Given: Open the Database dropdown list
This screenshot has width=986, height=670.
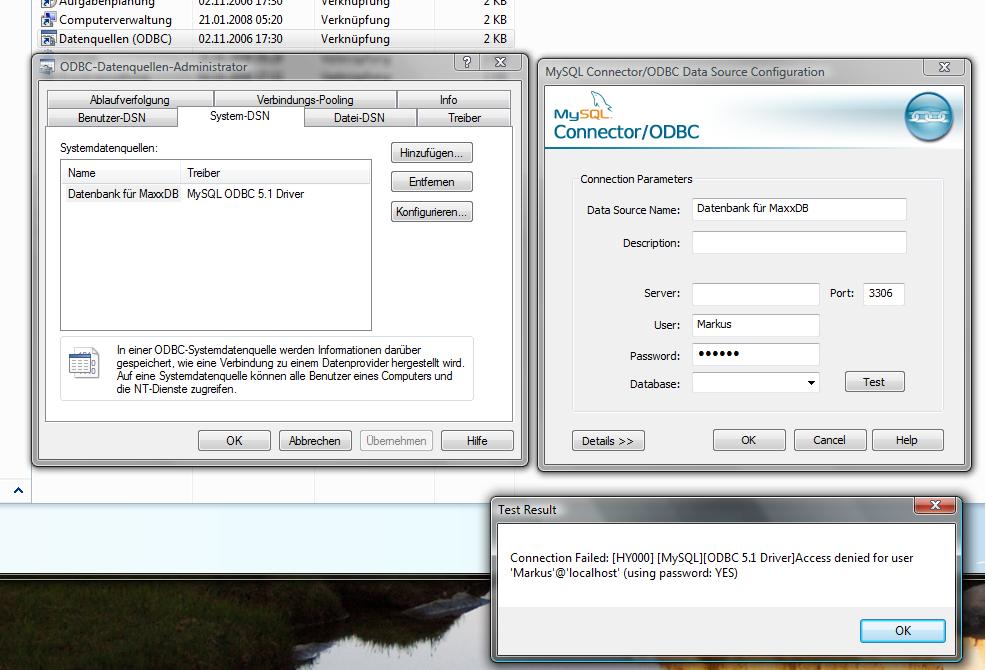Looking at the screenshot, I should tap(811, 382).
